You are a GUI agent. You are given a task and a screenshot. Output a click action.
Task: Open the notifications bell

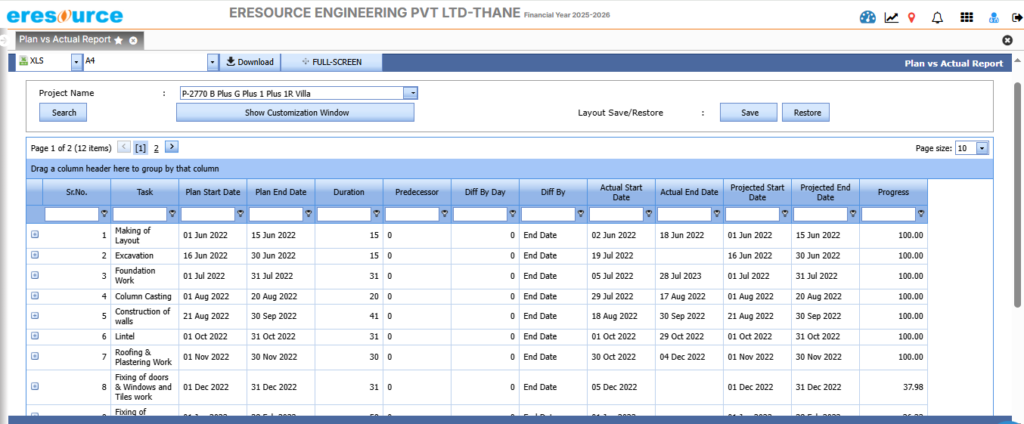point(937,17)
